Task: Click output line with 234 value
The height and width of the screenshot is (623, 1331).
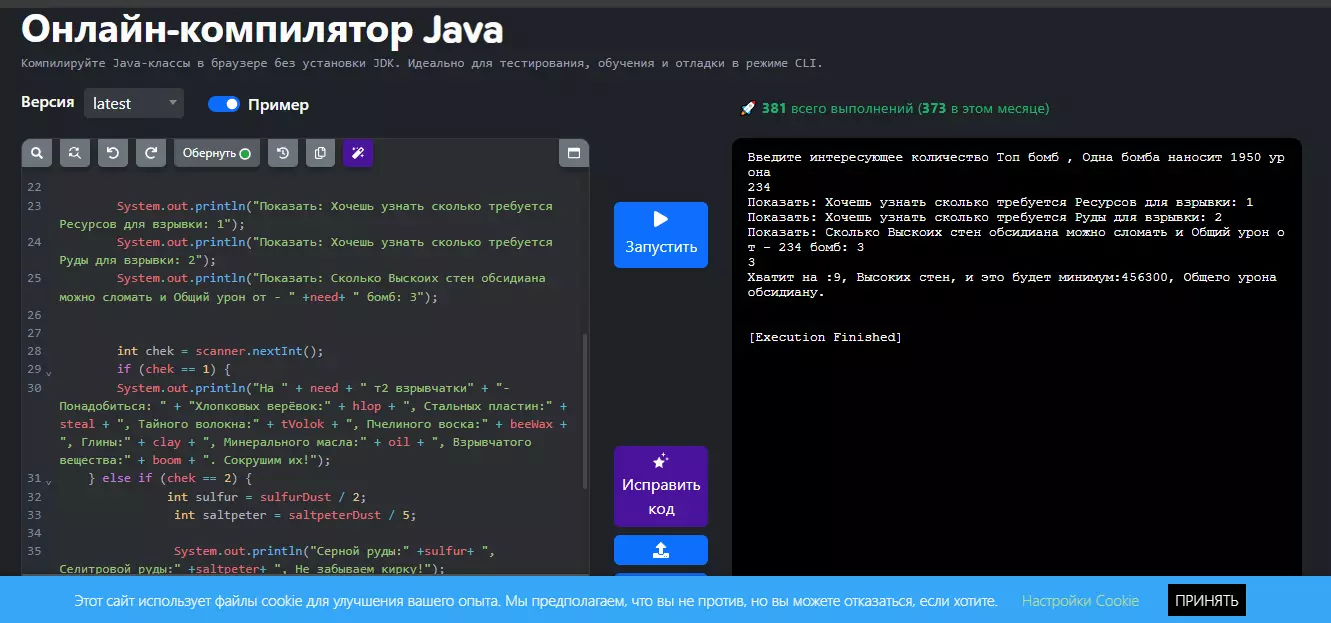Action: 759,187
